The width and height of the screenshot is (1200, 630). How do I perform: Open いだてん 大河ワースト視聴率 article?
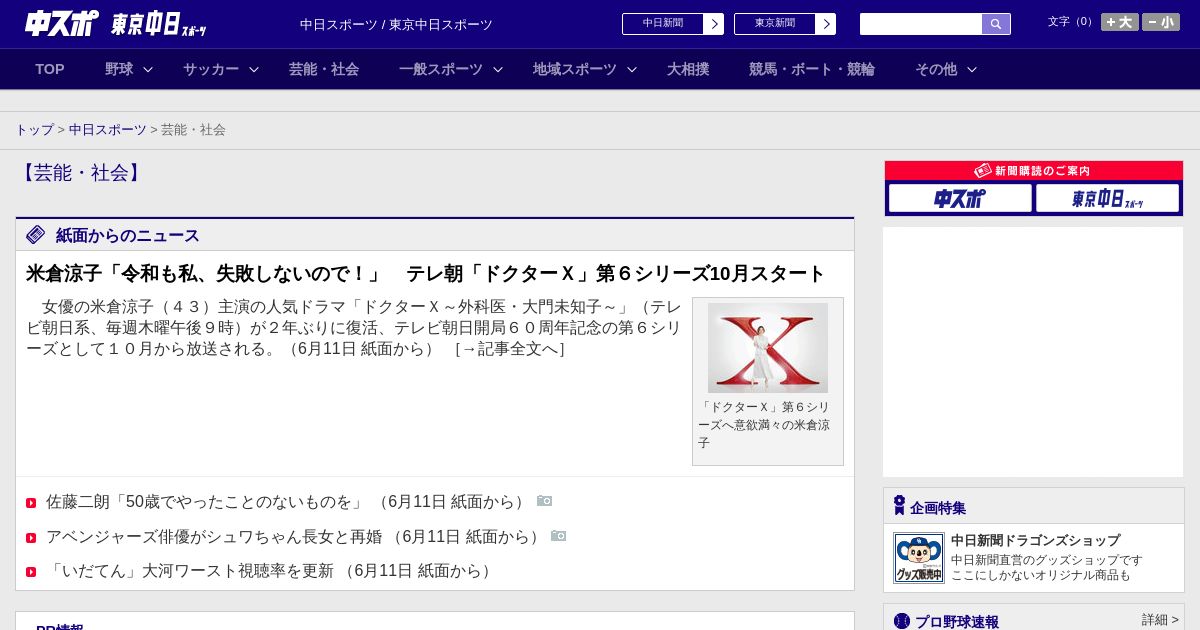click(x=271, y=571)
